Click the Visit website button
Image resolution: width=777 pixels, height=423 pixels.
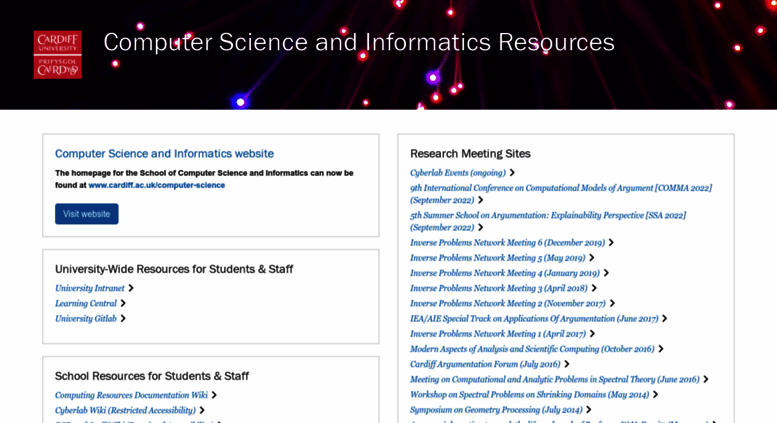click(x=87, y=214)
